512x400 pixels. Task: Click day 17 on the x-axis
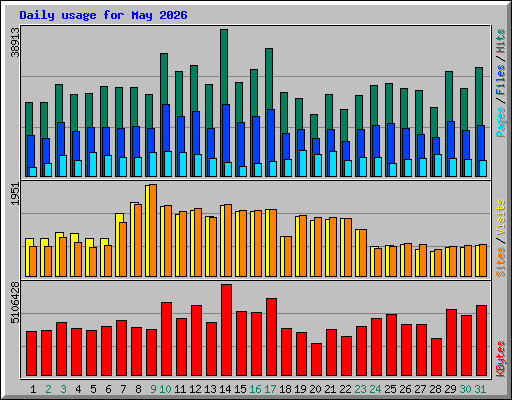(x=270, y=389)
